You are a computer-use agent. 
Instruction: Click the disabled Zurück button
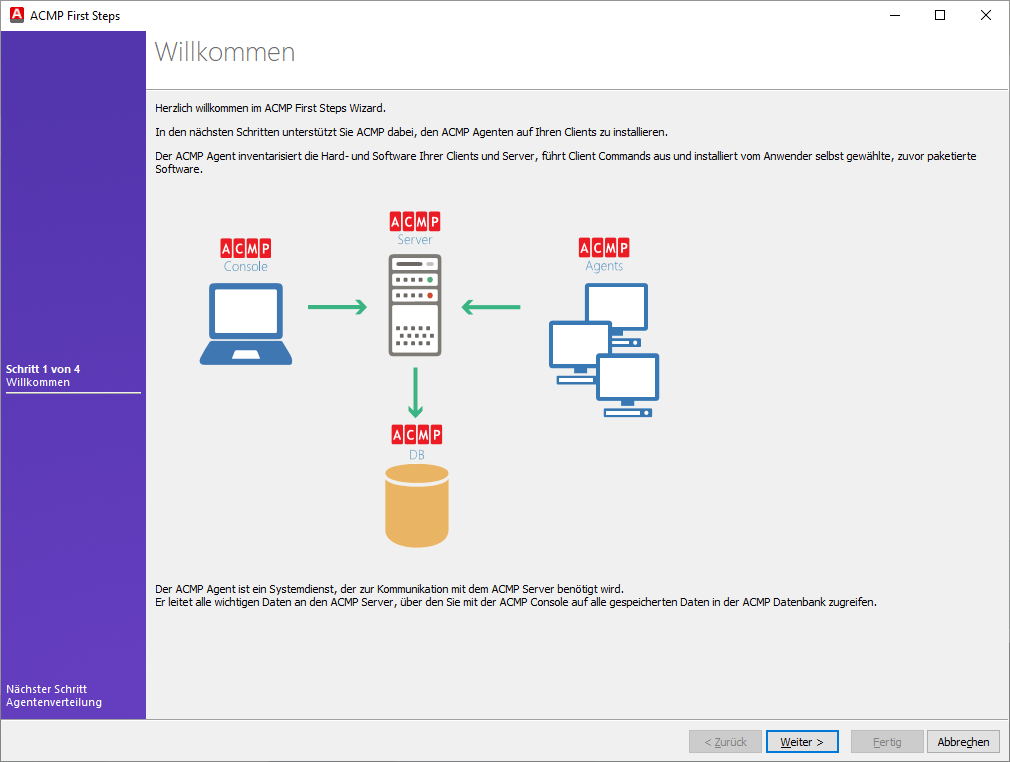[x=725, y=741]
